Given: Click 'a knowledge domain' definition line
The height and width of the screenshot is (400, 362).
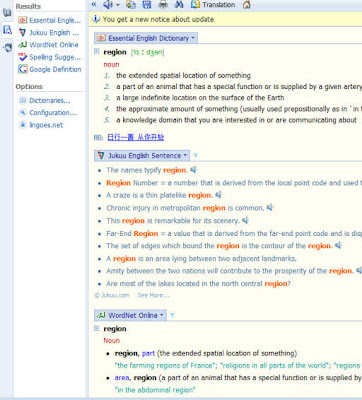Looking at the screenshot, I should coord(236,120).
